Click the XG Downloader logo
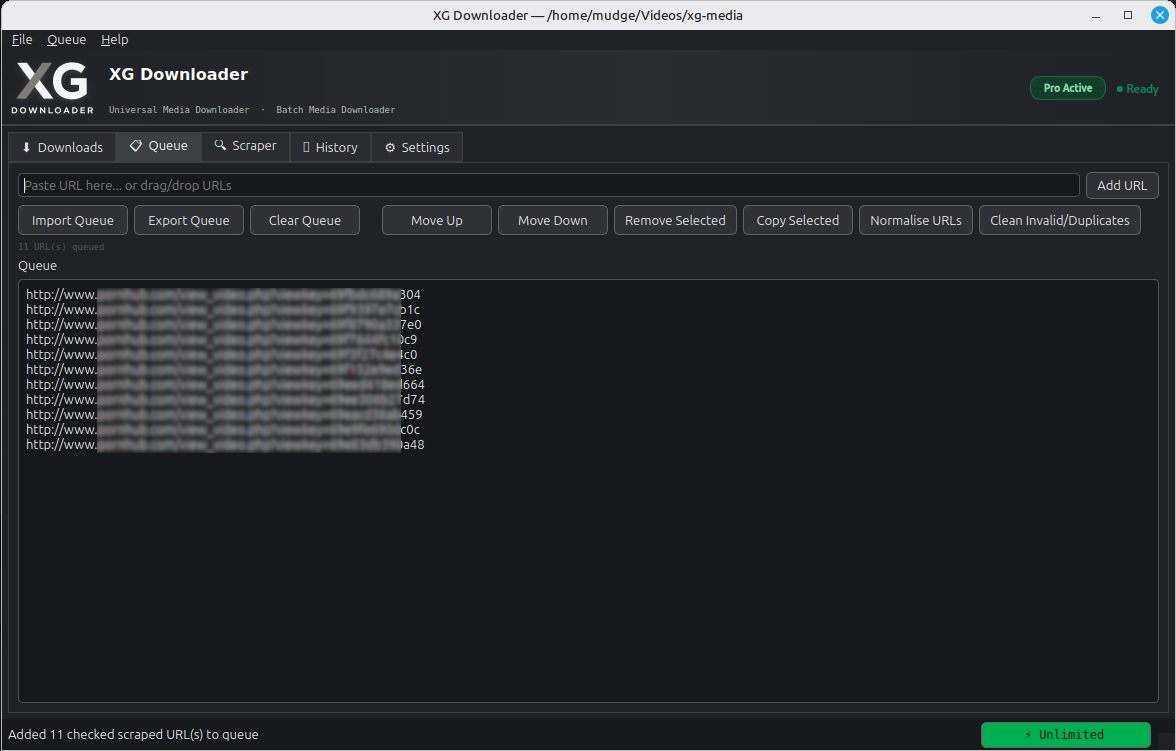Image resolution: width=1176 pixels, height=751 pixels. (52, 88)
